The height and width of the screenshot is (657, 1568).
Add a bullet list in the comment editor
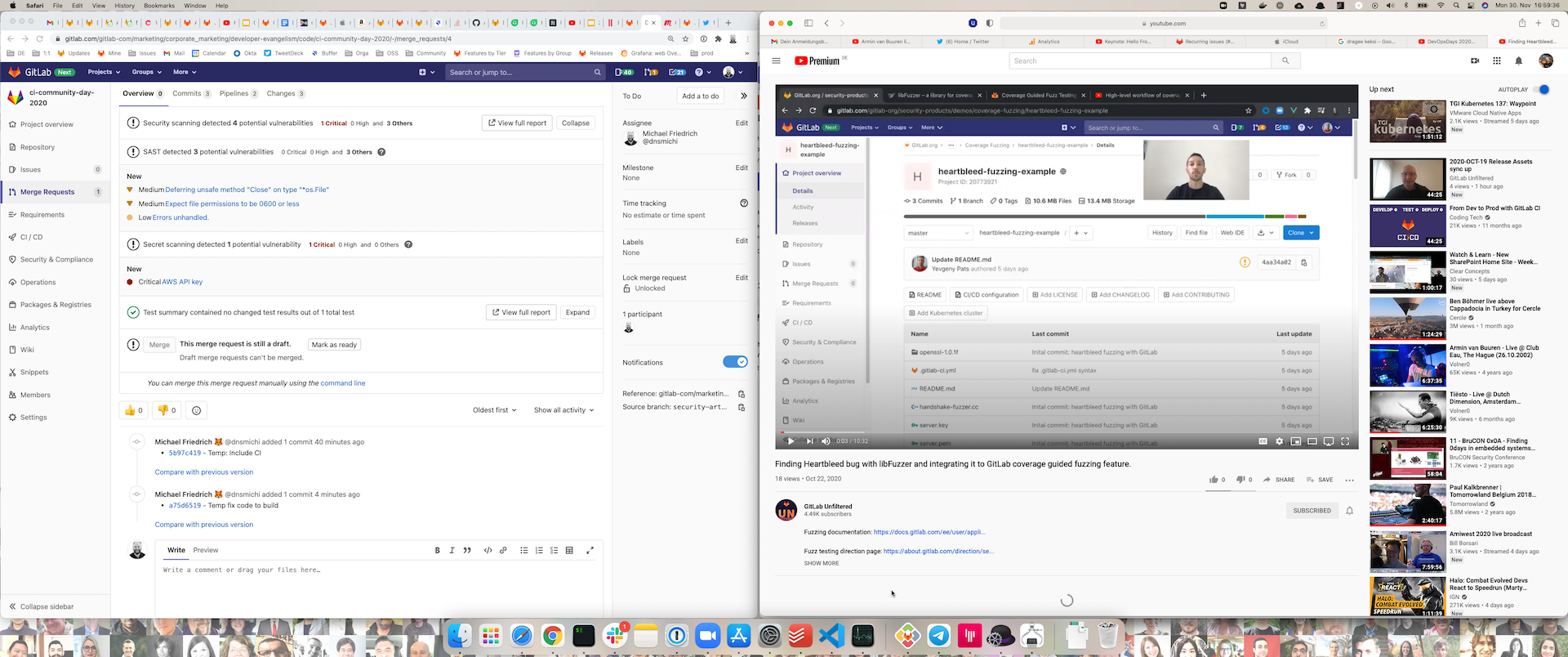[x=523, y=550]
